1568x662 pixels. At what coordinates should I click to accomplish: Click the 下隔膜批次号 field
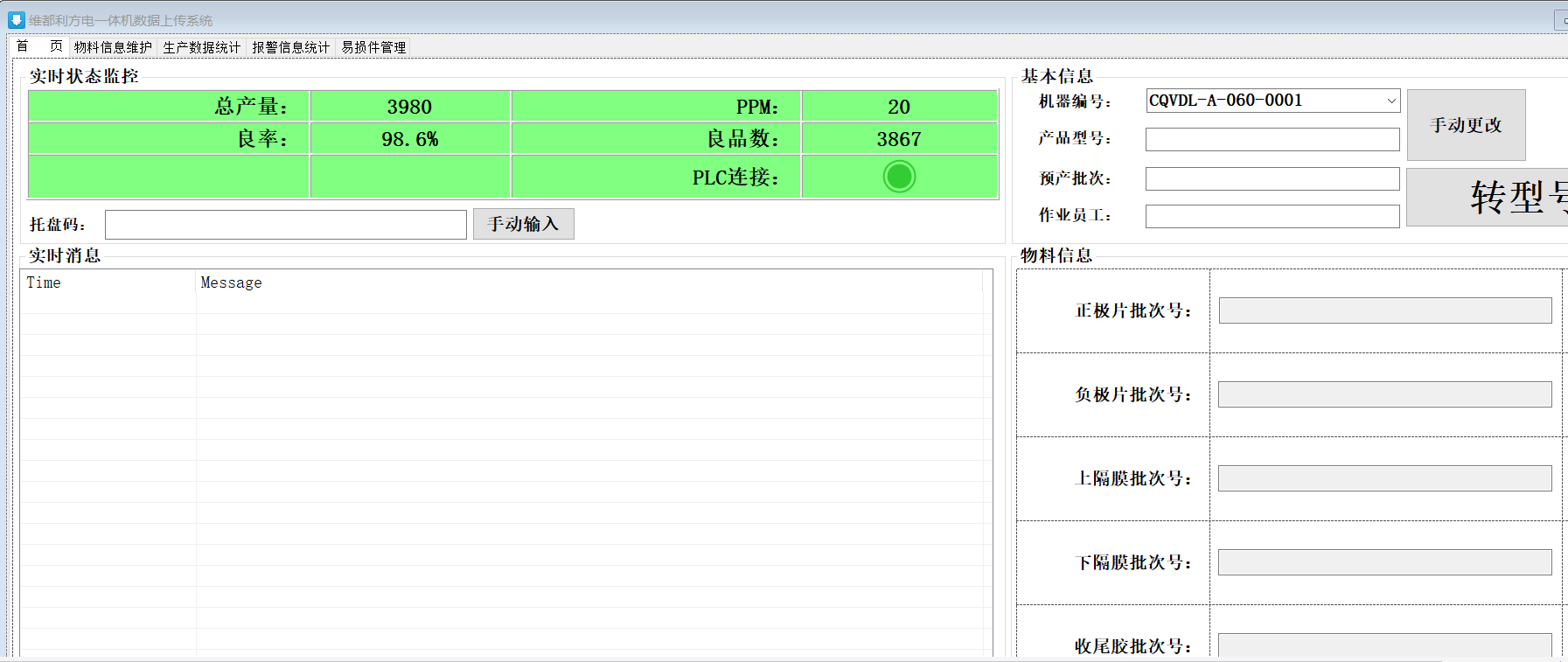click(1385, 562)
